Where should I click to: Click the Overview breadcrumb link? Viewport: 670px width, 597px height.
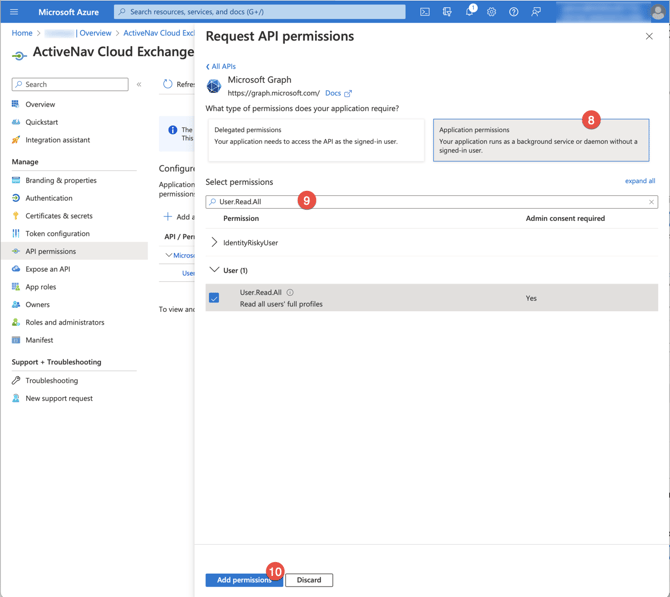(x=95, y=33)
